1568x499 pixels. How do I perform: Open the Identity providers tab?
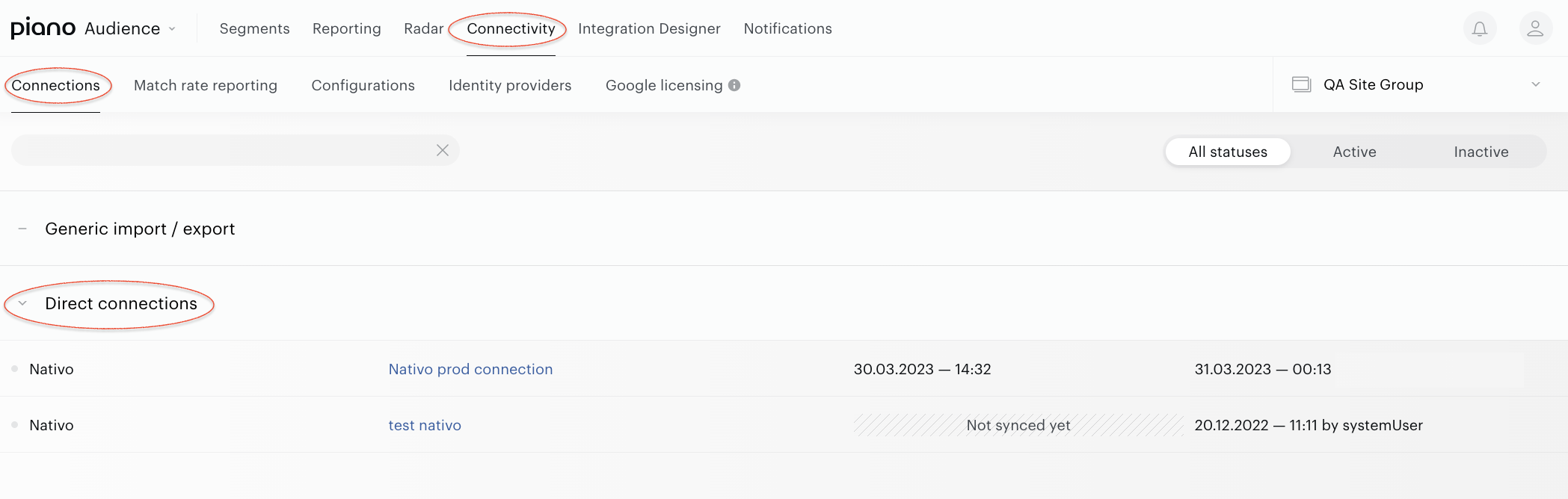coord(510,85)
